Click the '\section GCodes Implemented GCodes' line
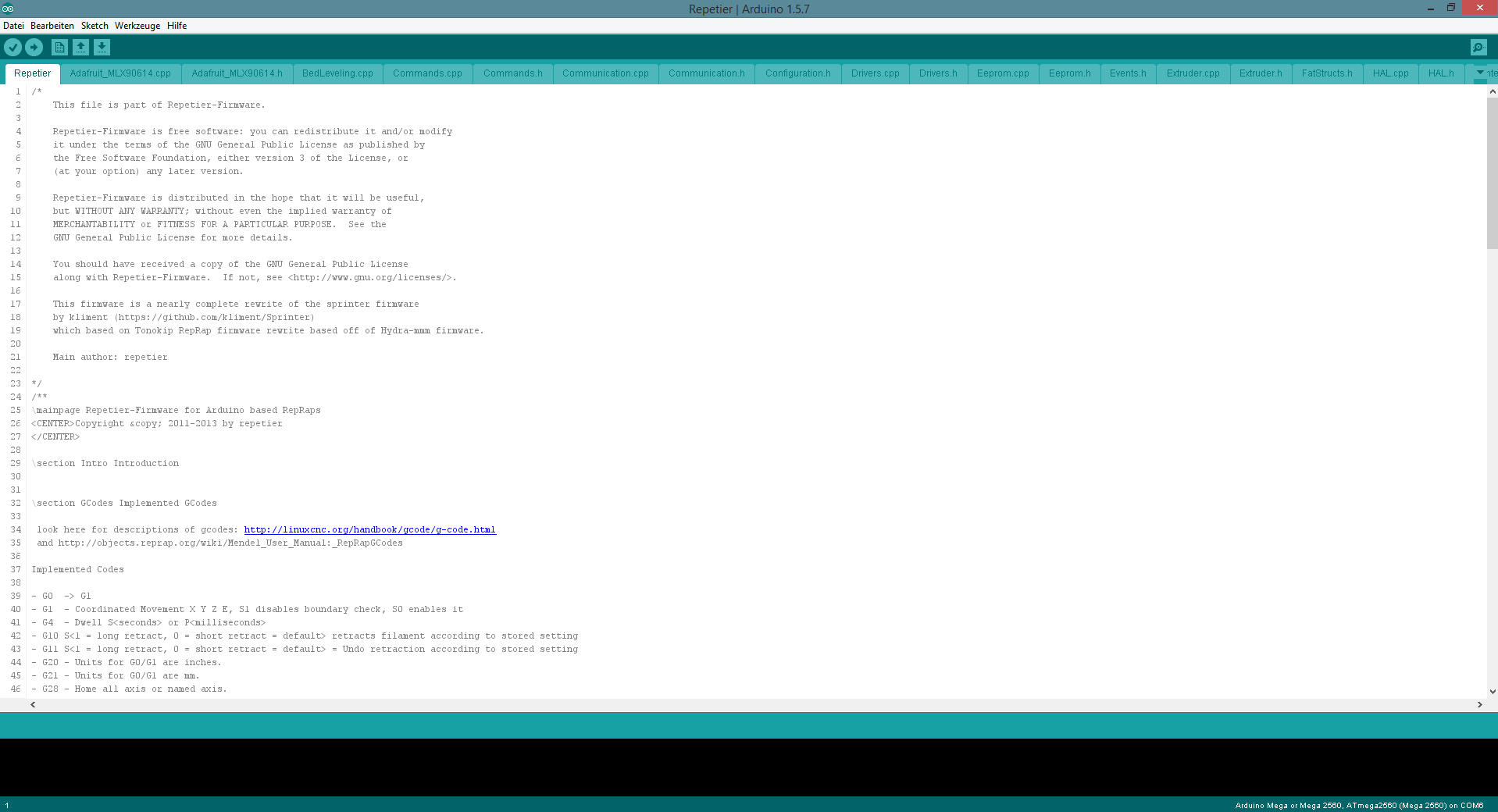1498x812 pixels. tap(124, 503)
